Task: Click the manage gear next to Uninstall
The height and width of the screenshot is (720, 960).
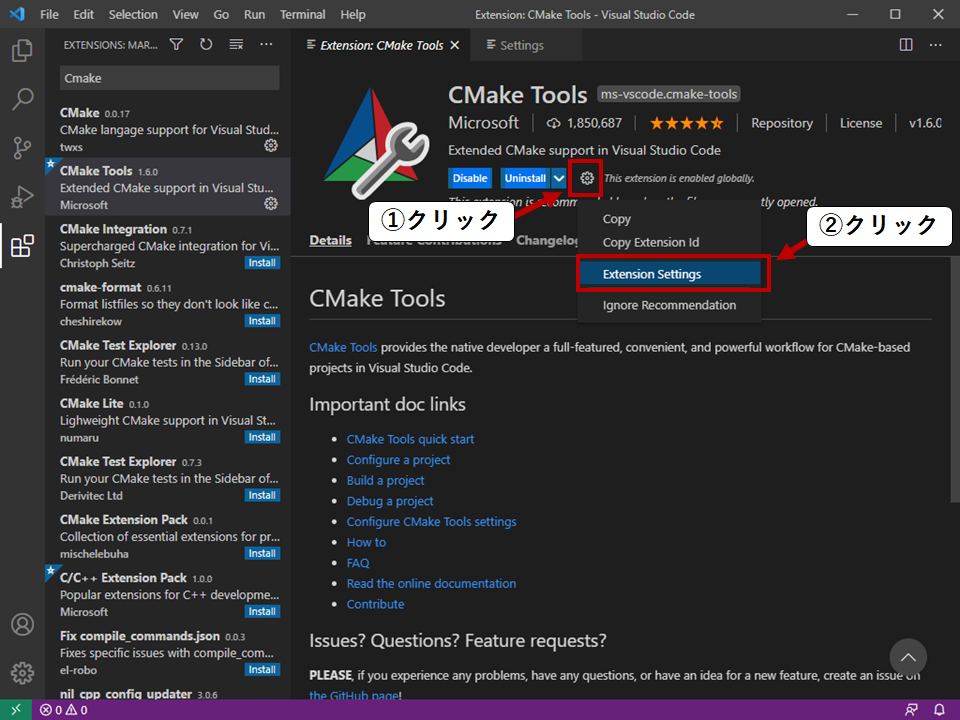Action: (587, 178)
